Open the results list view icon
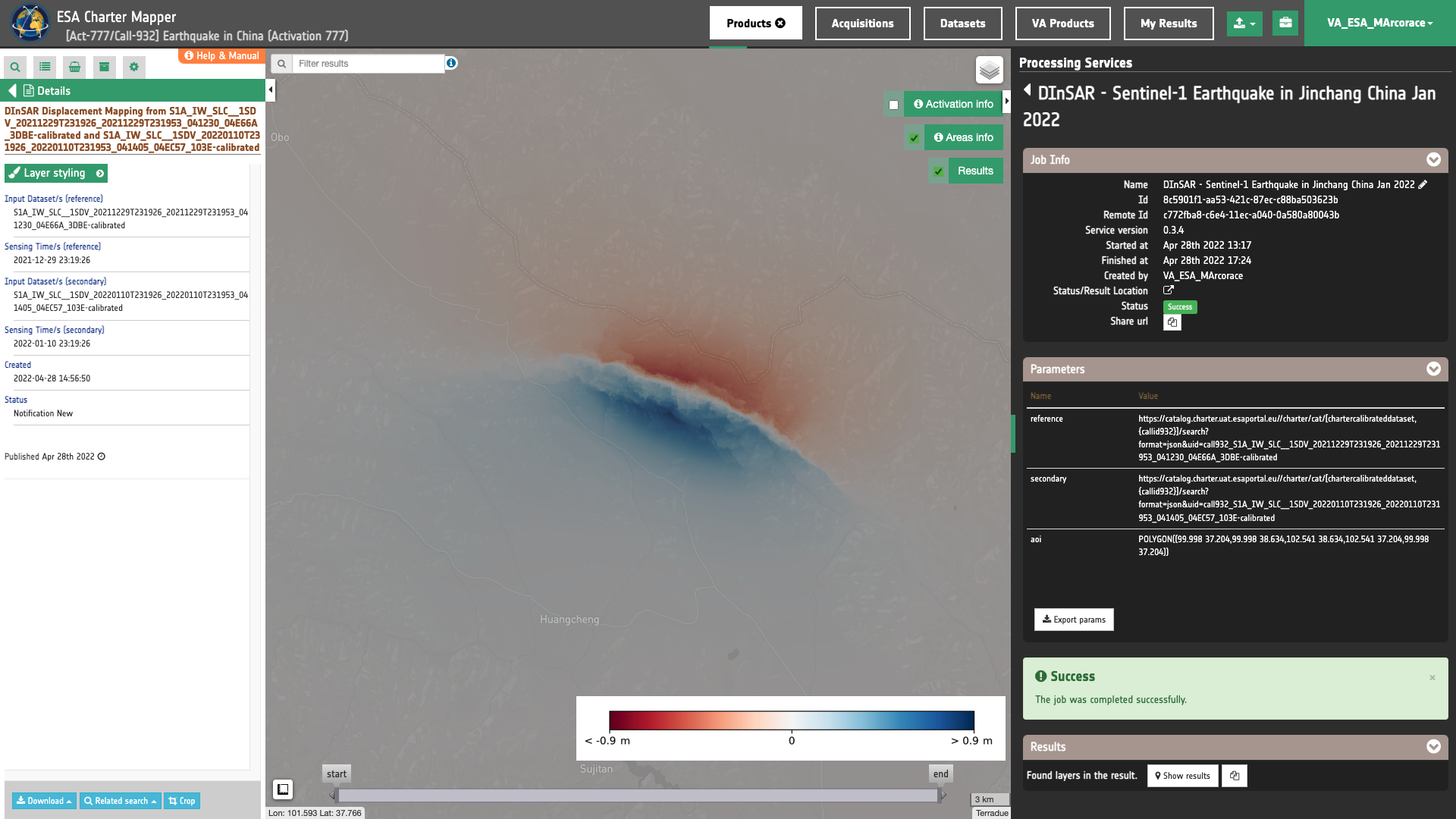 [45, 67]
